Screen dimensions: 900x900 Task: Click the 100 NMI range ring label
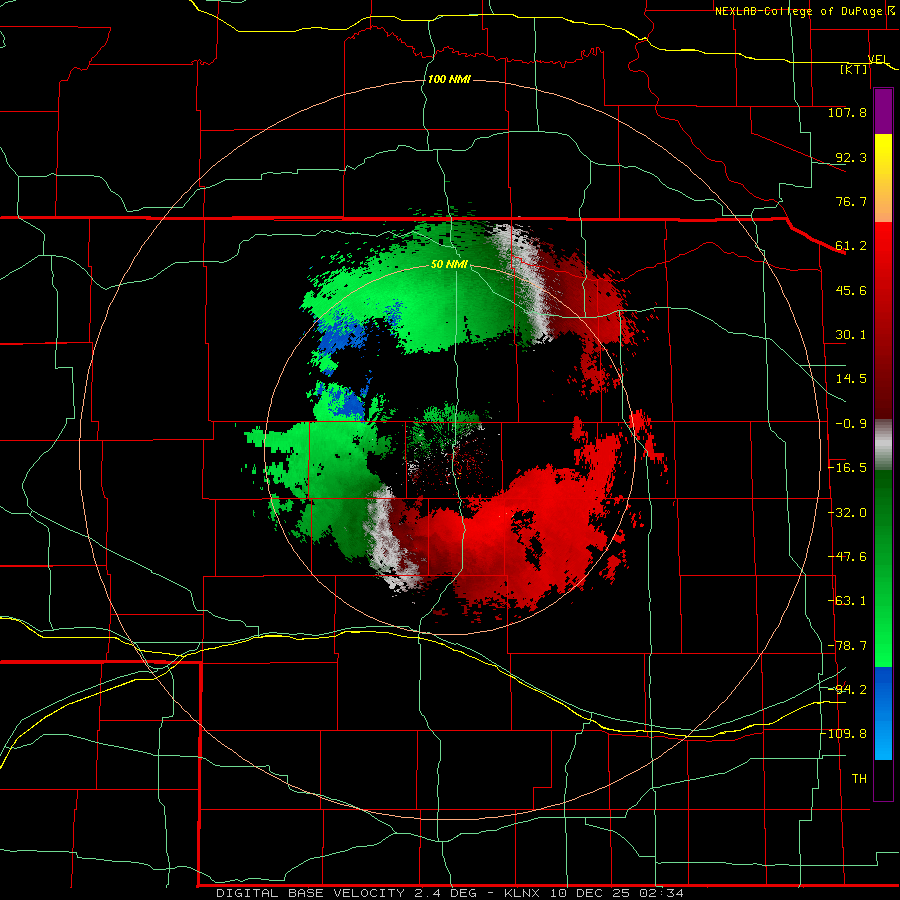pyautogui.click(x=449, y=79)
